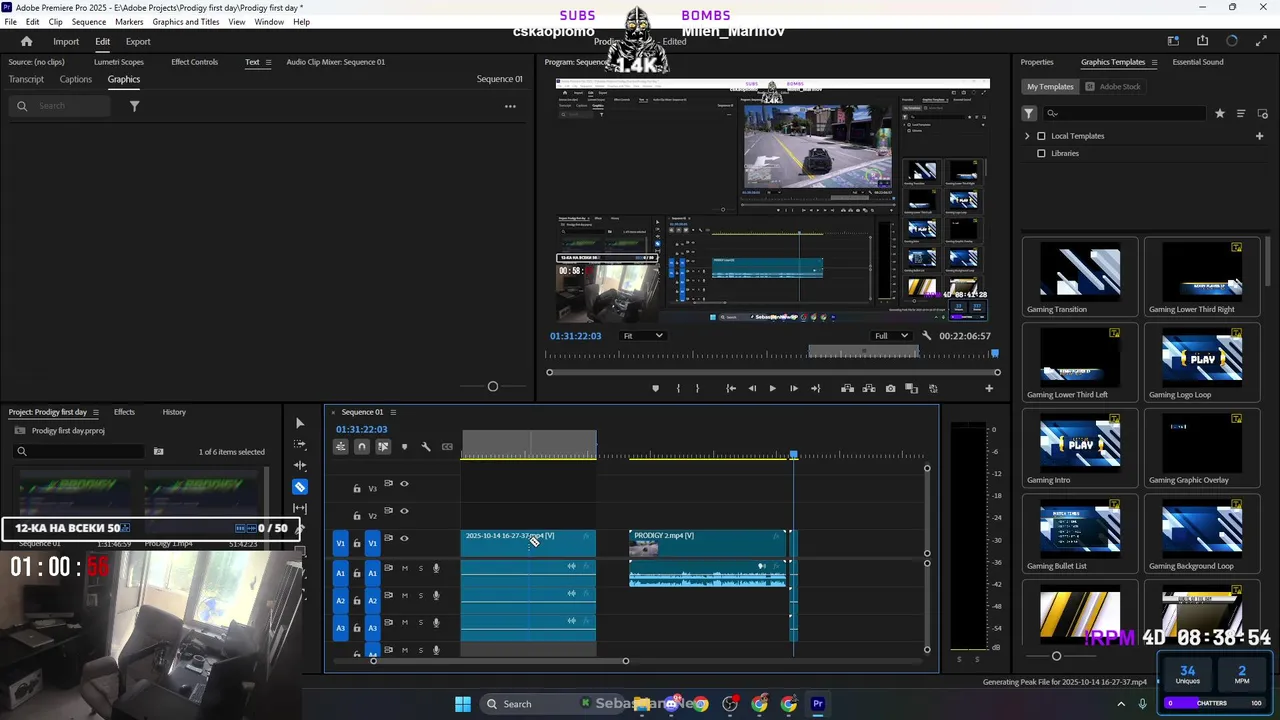Add new template folder plus button
Image resolution: width=1280 pixels, height=720 pixels.
point(1259,136)
